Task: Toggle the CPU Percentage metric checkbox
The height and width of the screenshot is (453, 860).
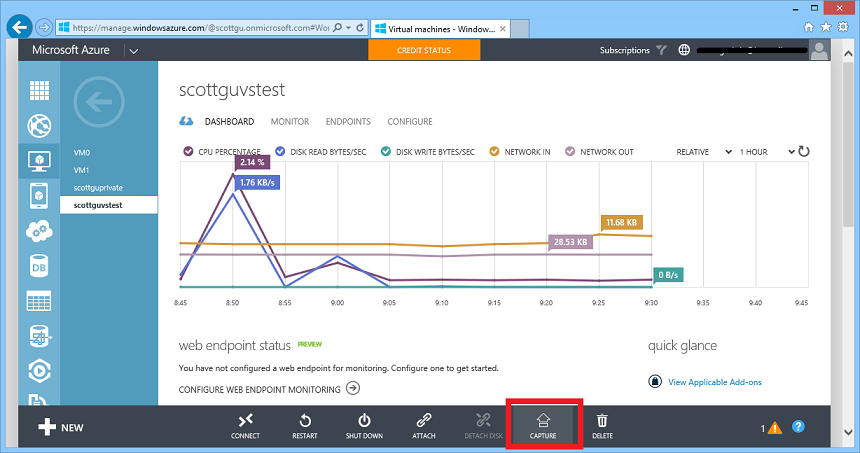Action: click(x=188, y=151)
